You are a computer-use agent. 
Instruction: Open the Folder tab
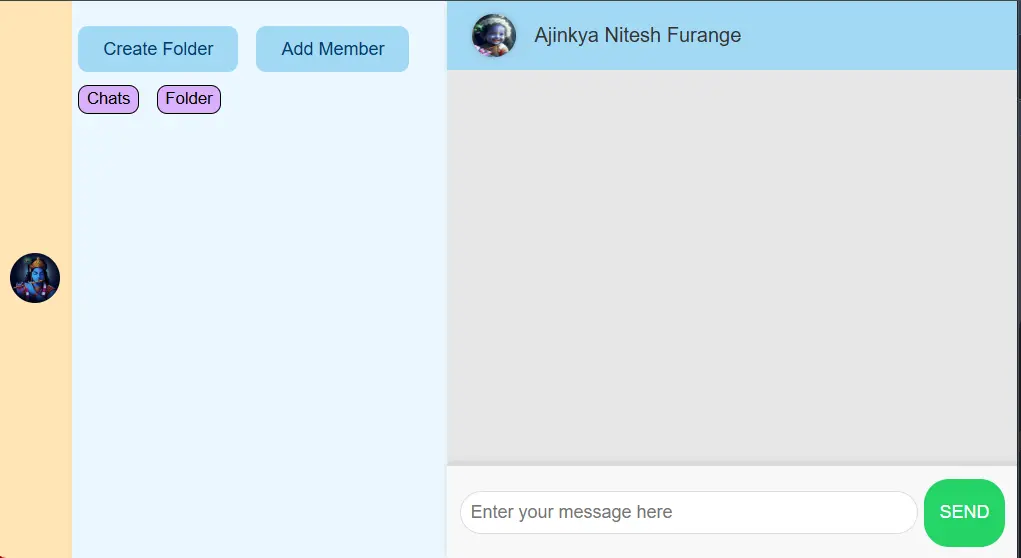tap(189, 99)
